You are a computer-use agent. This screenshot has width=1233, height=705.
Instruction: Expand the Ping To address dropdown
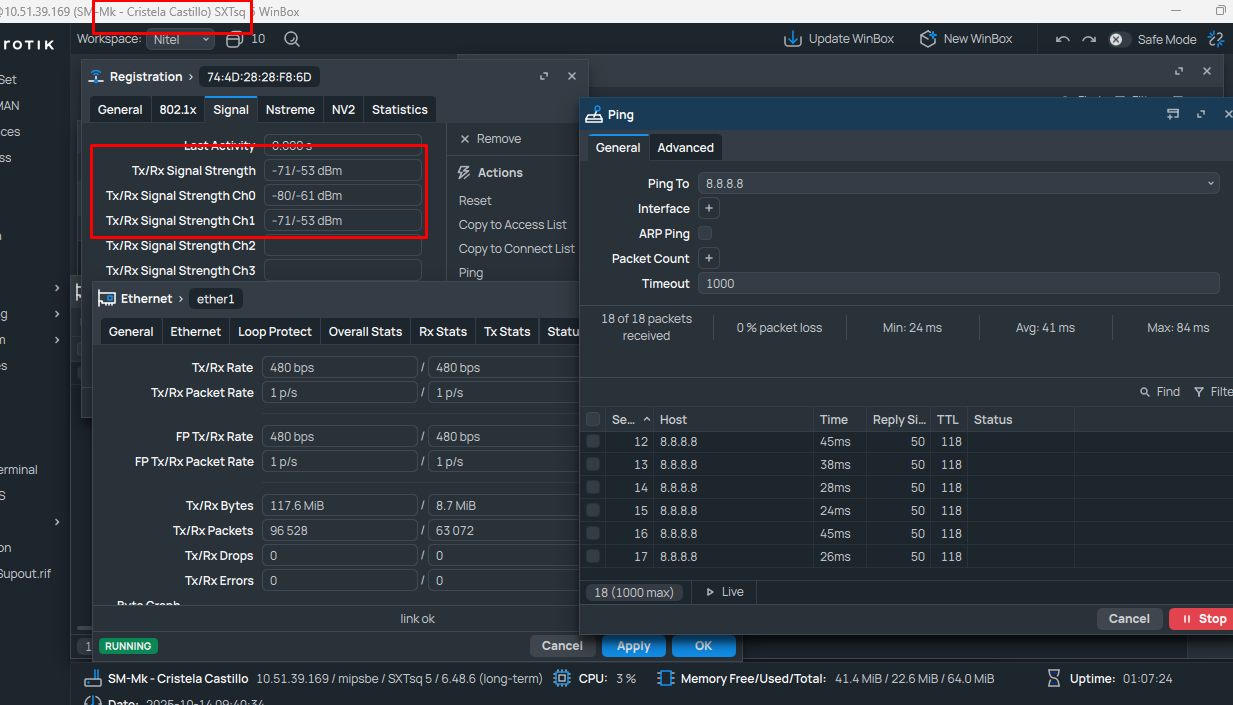1211,183
